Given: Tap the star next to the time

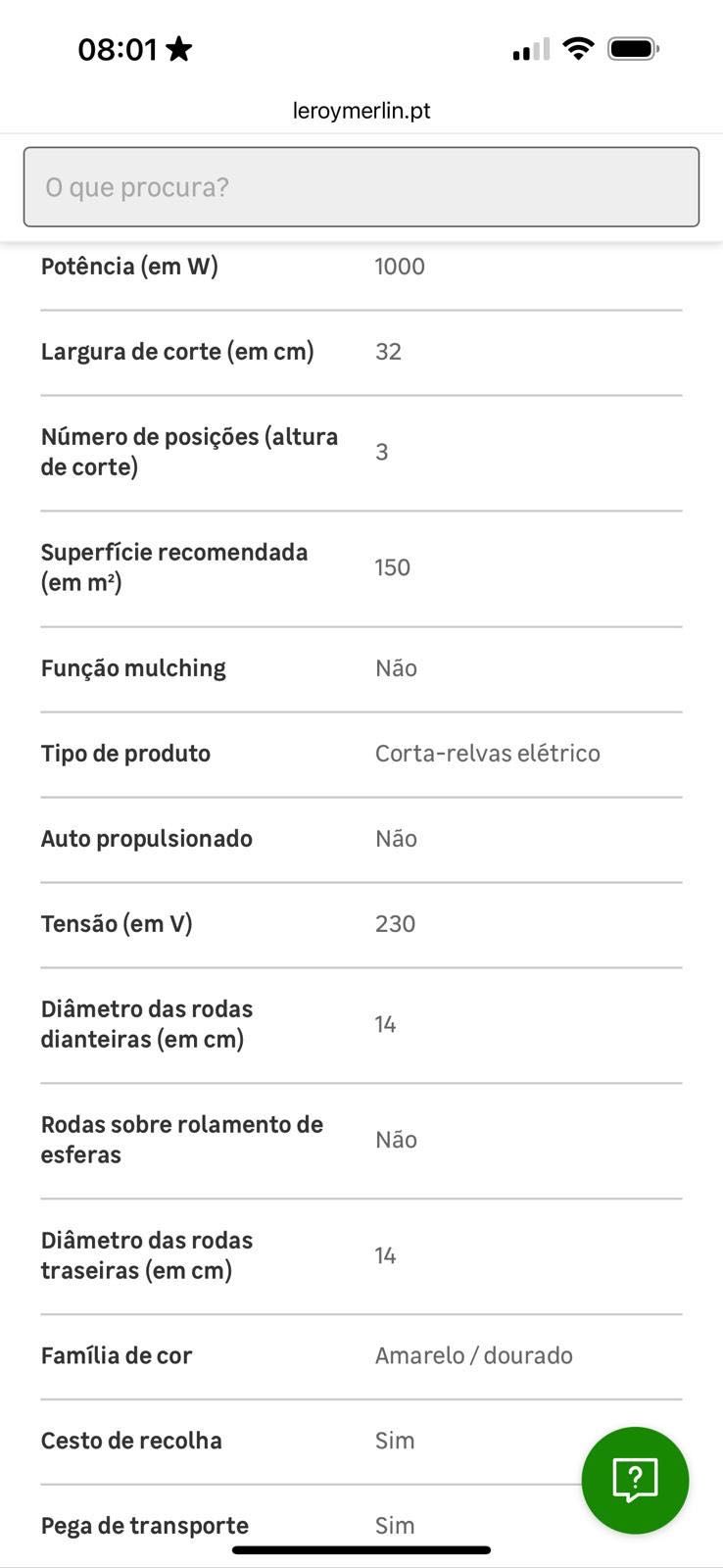Looking at the screenshot, I should pyautogui.click(x=179, y=48).
